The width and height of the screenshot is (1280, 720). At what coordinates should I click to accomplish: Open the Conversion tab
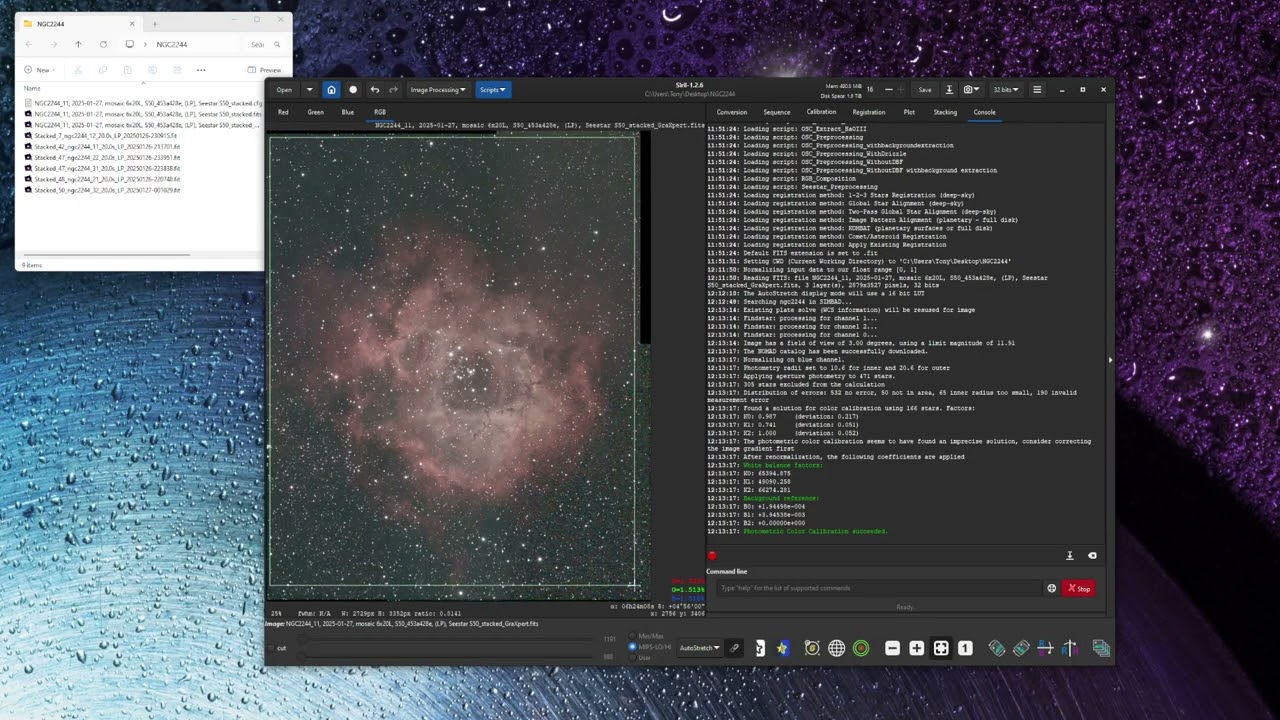point(732,112)
